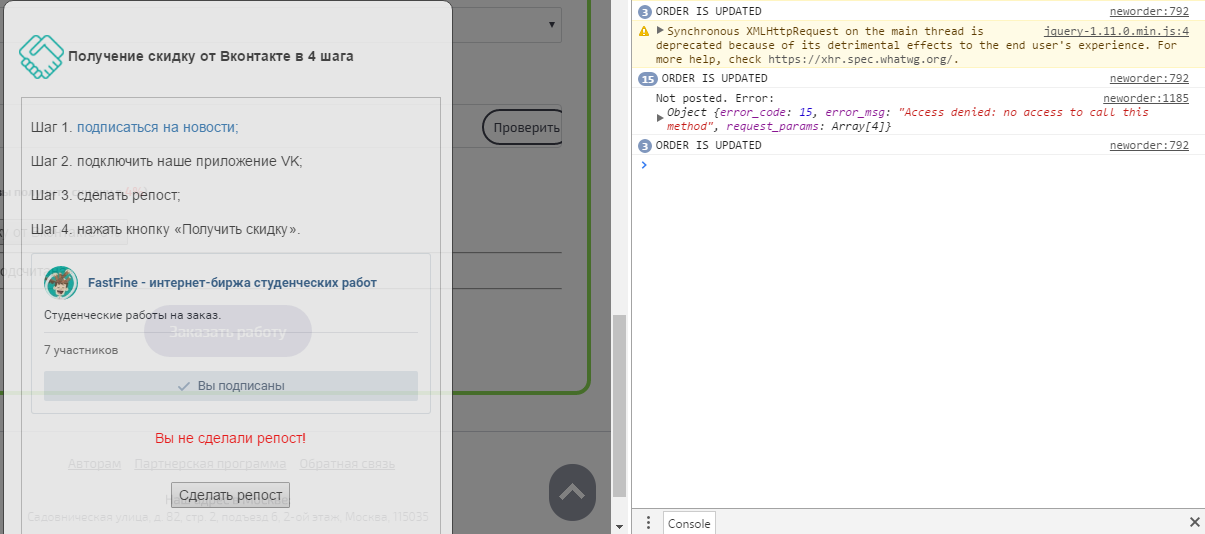The height and width of the screenshot is (534, 1205).
Task: Open the jquery-1.11.0.min.js:4 source link
Action: pyautogui.click(x=1116, y=32)
